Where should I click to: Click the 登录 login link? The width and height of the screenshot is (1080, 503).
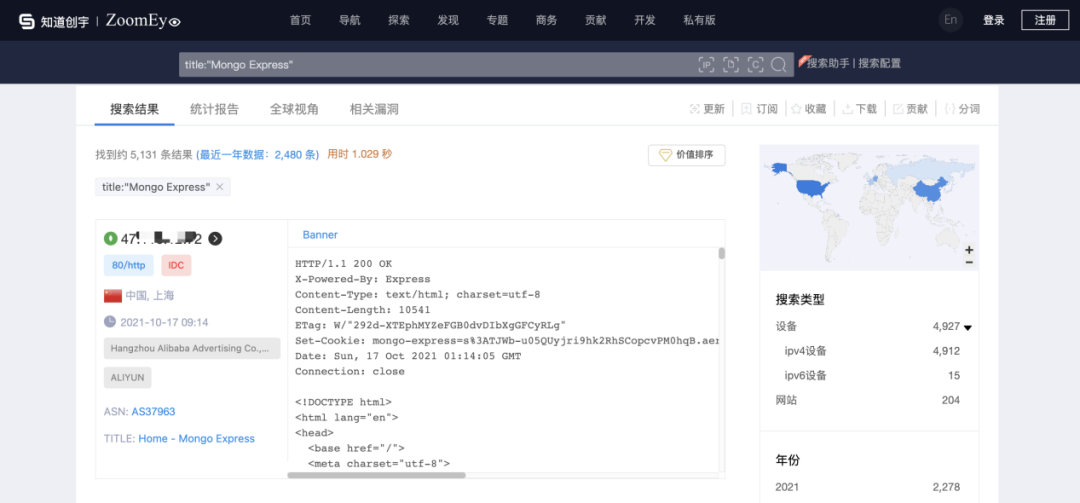993,21
